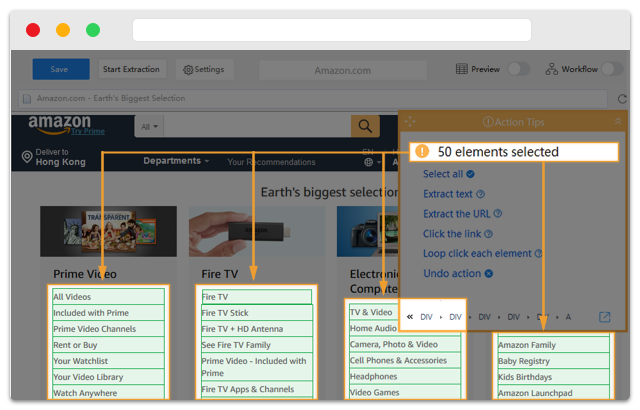Click the help icon next to Extract the URL

(498, 213)
